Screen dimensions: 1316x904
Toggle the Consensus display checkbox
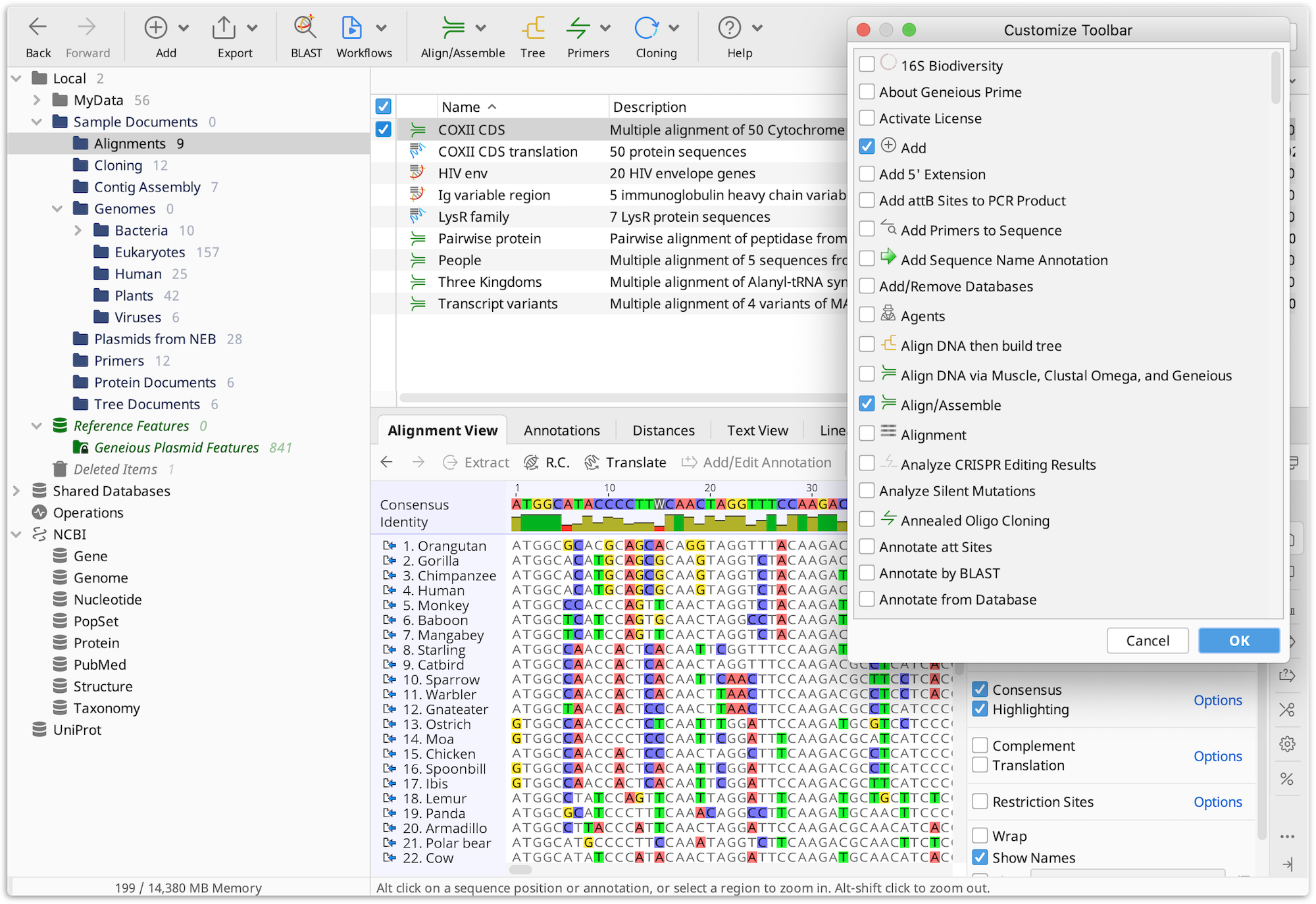point(980,690)
